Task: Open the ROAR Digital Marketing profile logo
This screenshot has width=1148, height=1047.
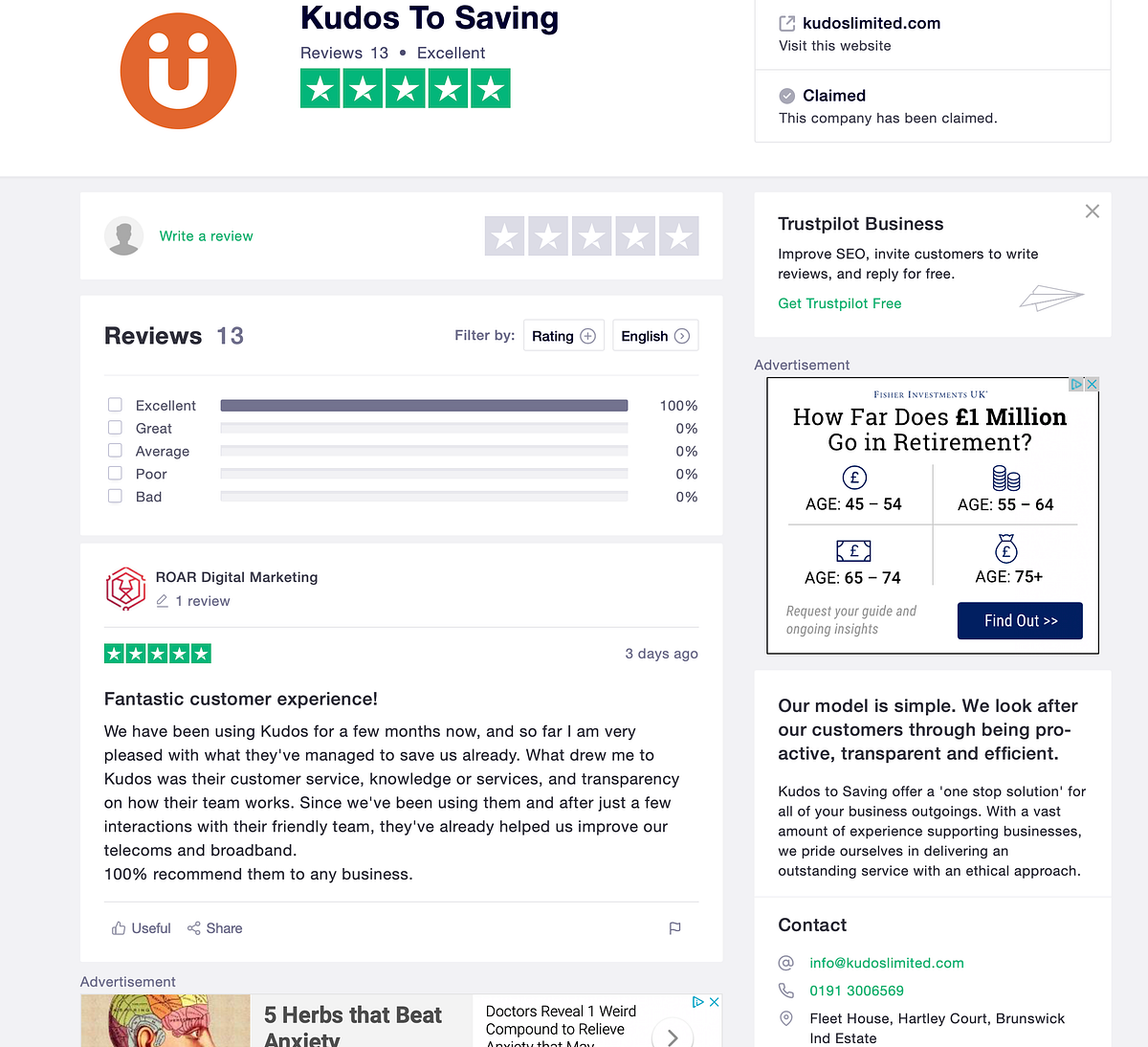Action: coord(125,589)
